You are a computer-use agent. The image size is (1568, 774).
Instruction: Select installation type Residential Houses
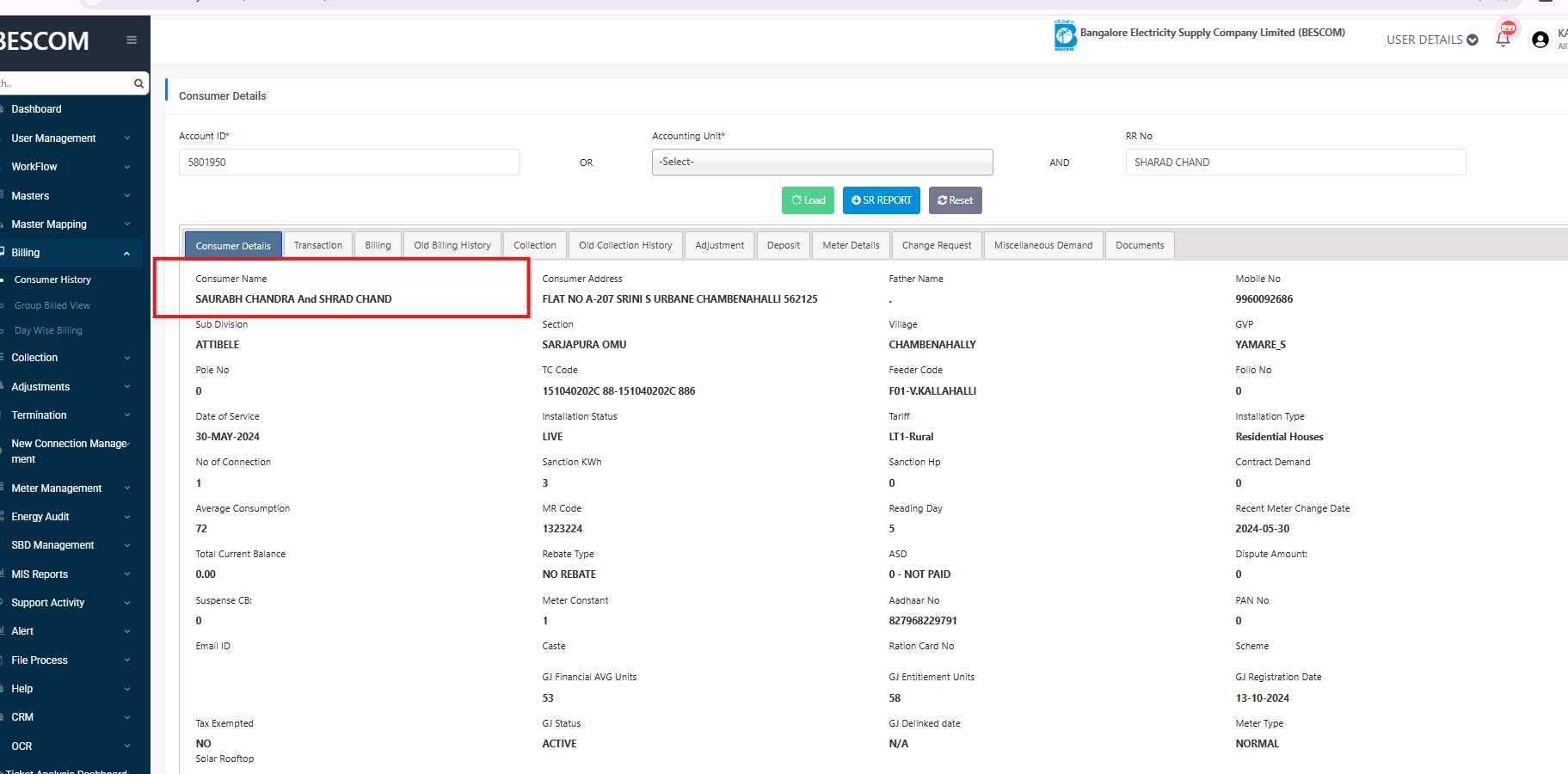(1279, 437)
